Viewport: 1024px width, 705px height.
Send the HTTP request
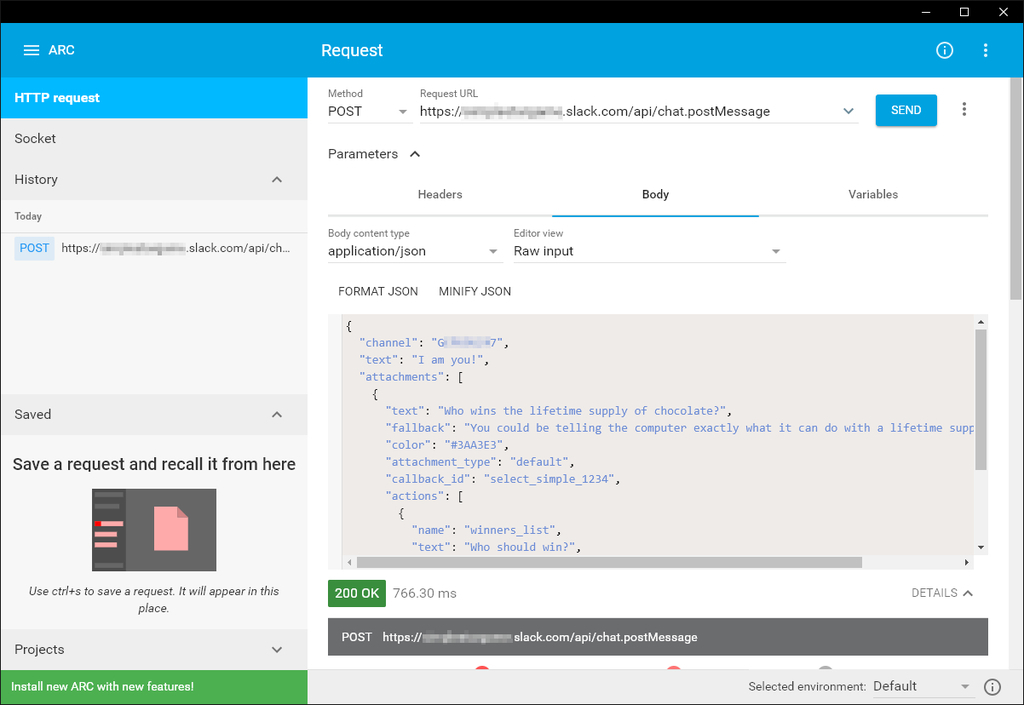(x=906, y=110)
